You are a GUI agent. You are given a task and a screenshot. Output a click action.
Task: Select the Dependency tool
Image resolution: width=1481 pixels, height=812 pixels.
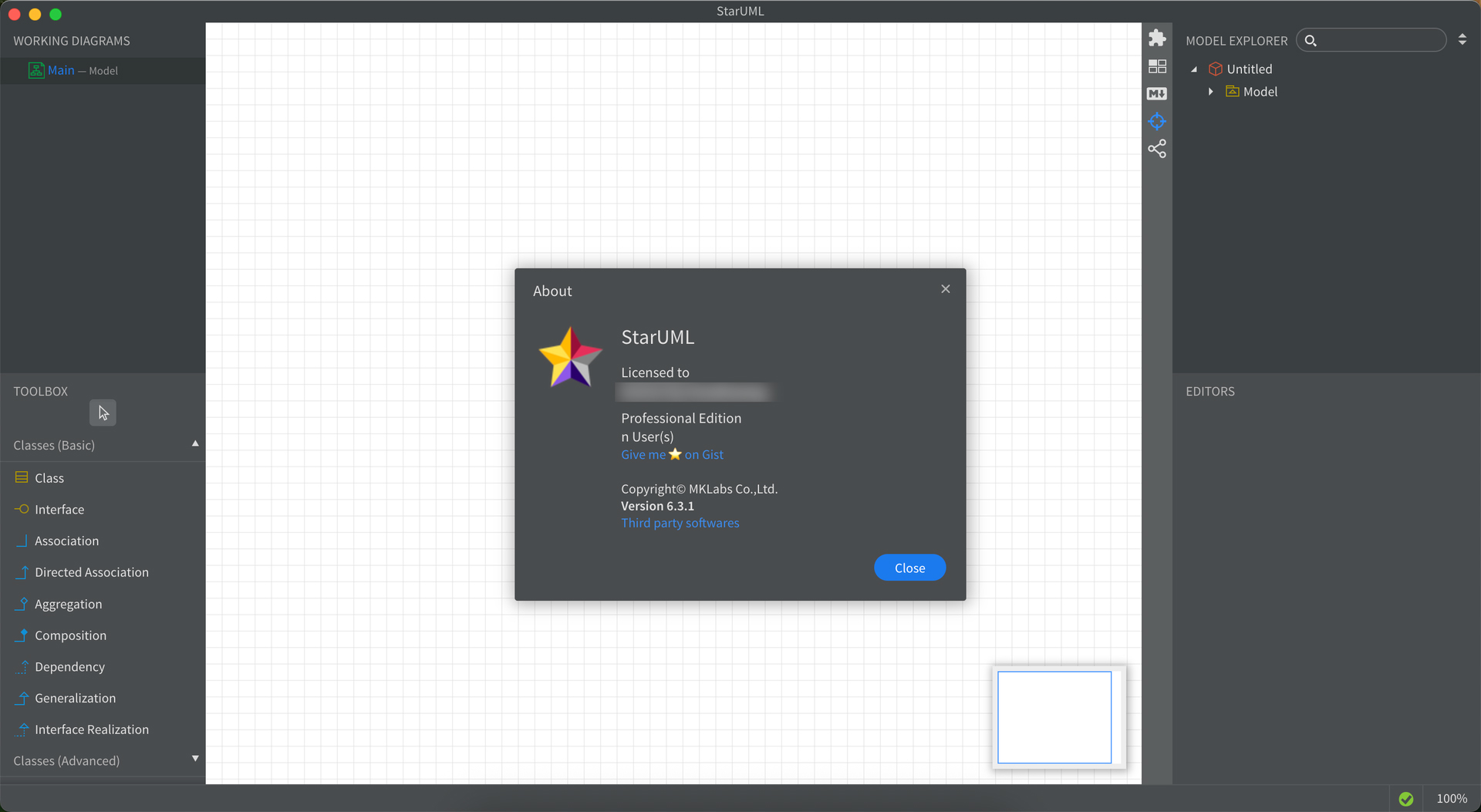[x=69, y=666]
